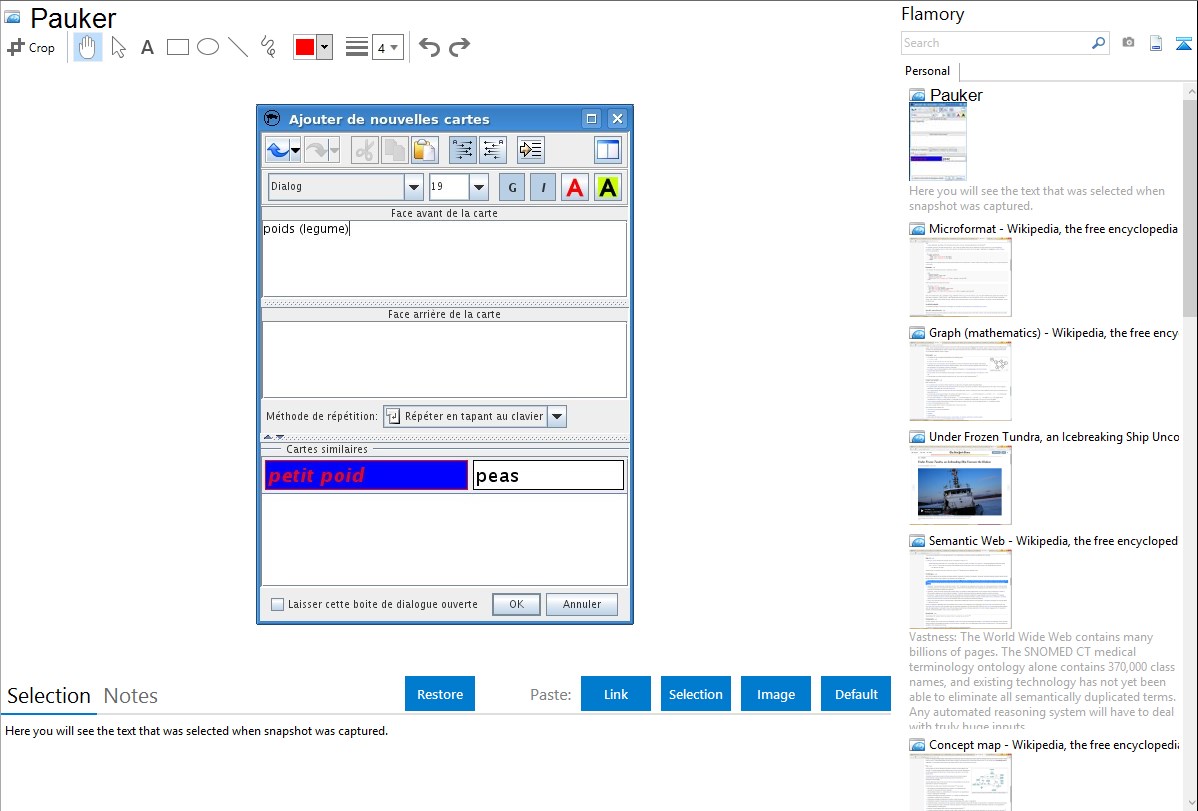
Task: Set left-to-right text orientation
Action: 462,150
